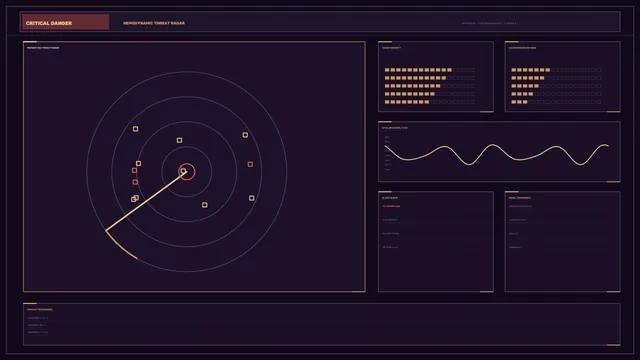640x360 pixels.
Task: Pick the upper-left cream contact on the outer ring
Action: click(136, 129)
